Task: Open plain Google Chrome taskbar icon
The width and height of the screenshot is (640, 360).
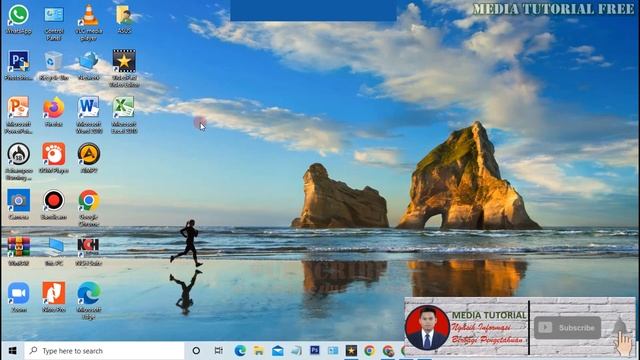Action: coord(370,351)
